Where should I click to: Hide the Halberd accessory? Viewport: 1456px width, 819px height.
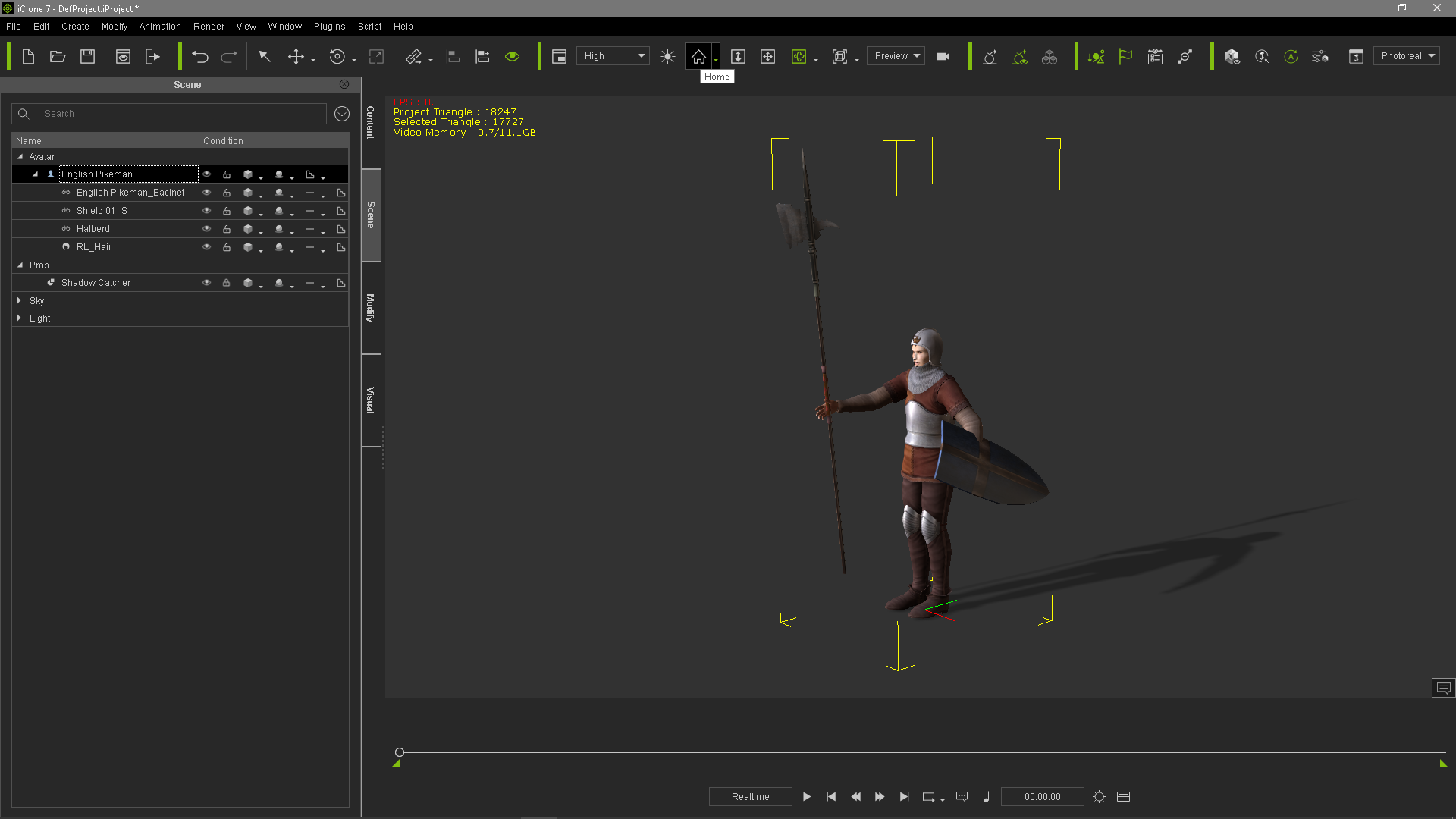tap(206, 229)
